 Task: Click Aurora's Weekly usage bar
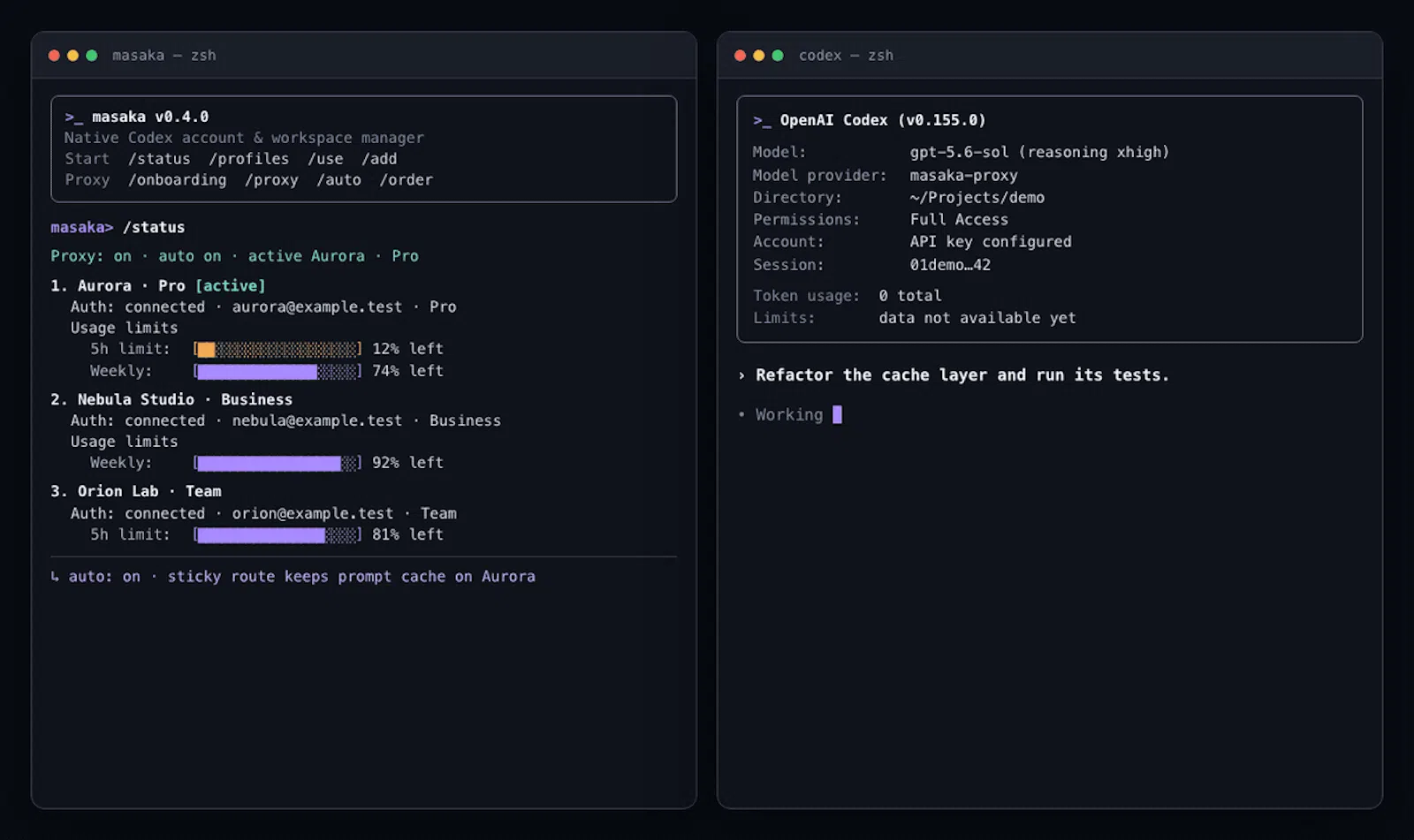pyautogui.click(x=277, y=372)
